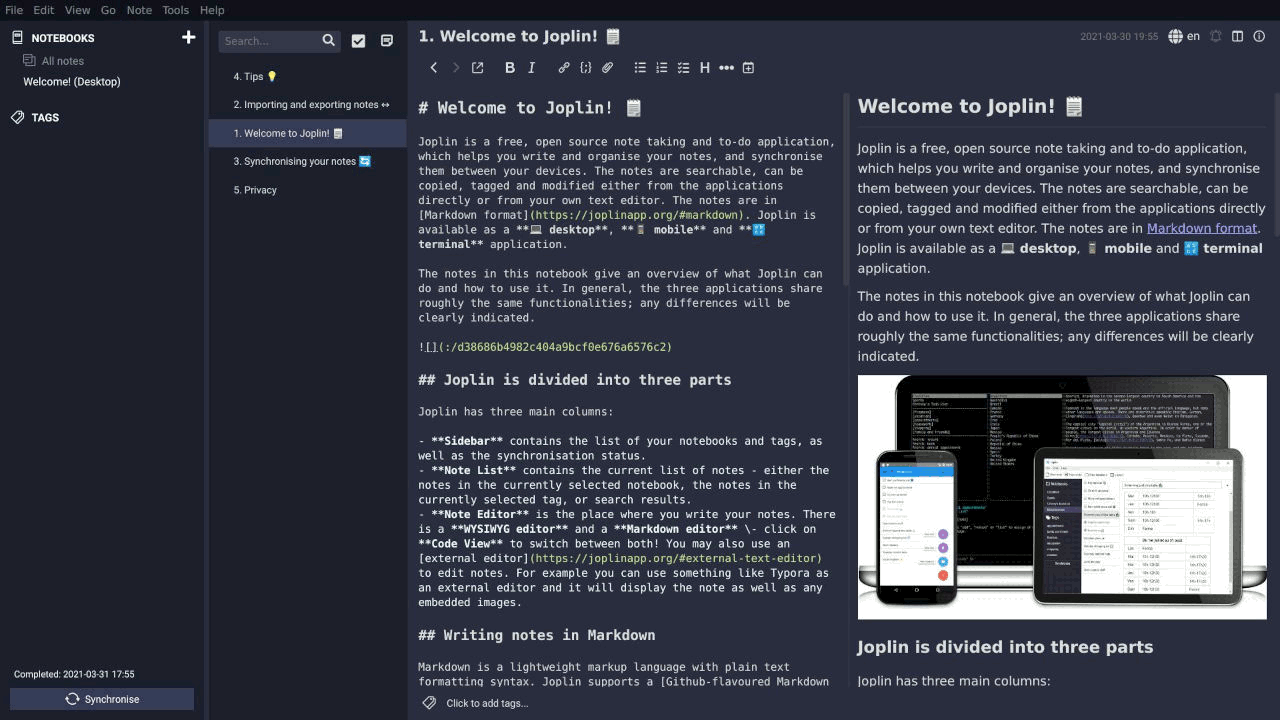The width and height of the screenshot is (1280, 720).
Task: Open the Help menu
Action: pos(212,10)
